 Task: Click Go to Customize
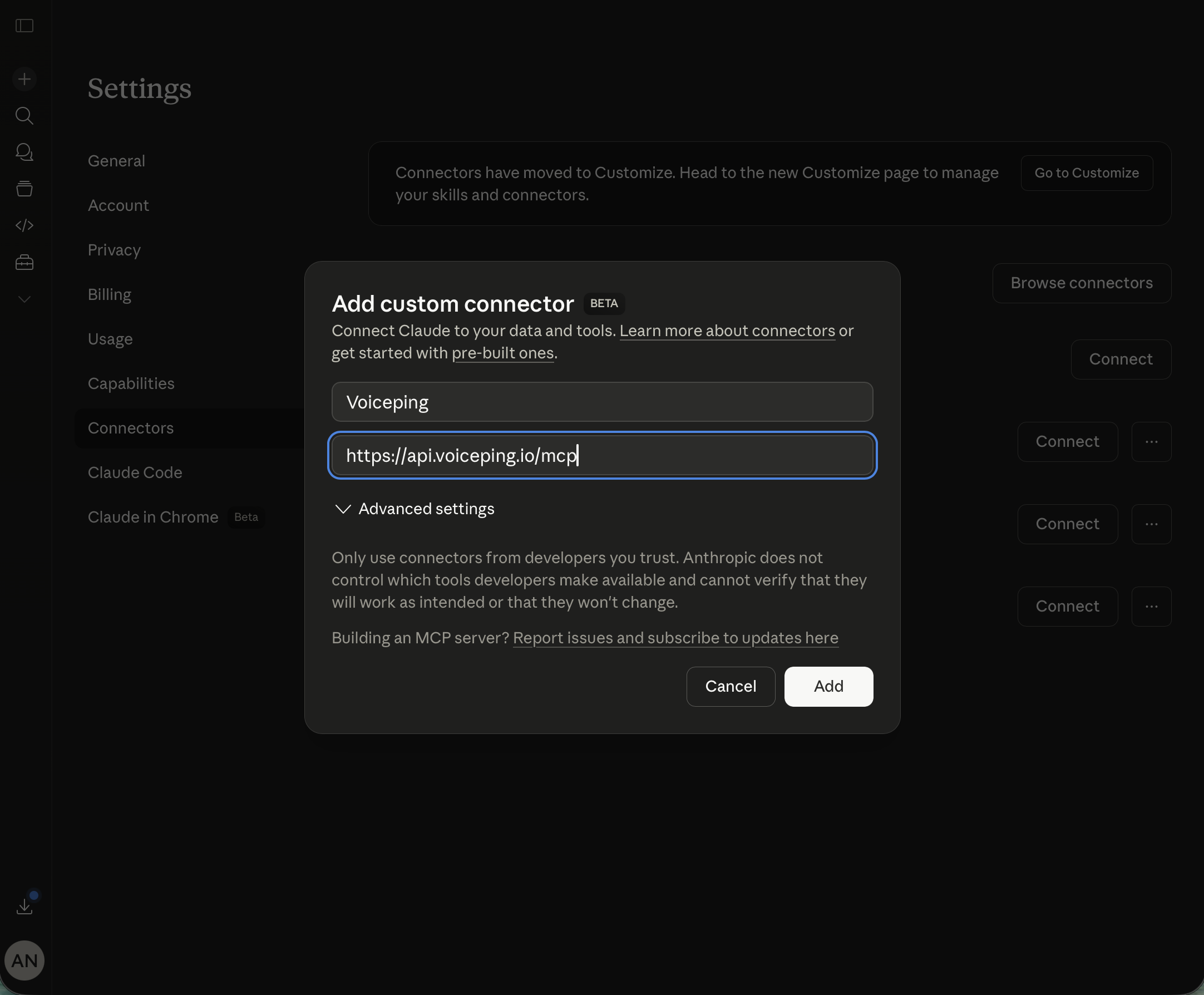click(1086, 173)
